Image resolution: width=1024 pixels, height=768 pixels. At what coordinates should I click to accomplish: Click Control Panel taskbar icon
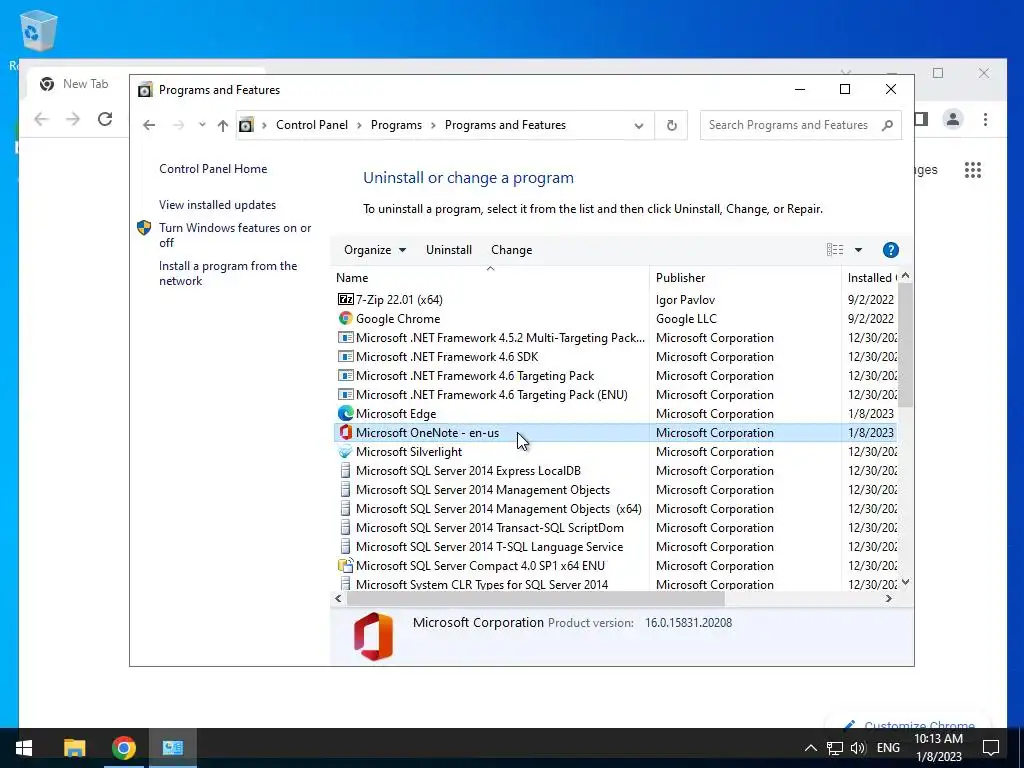(172, 748)
